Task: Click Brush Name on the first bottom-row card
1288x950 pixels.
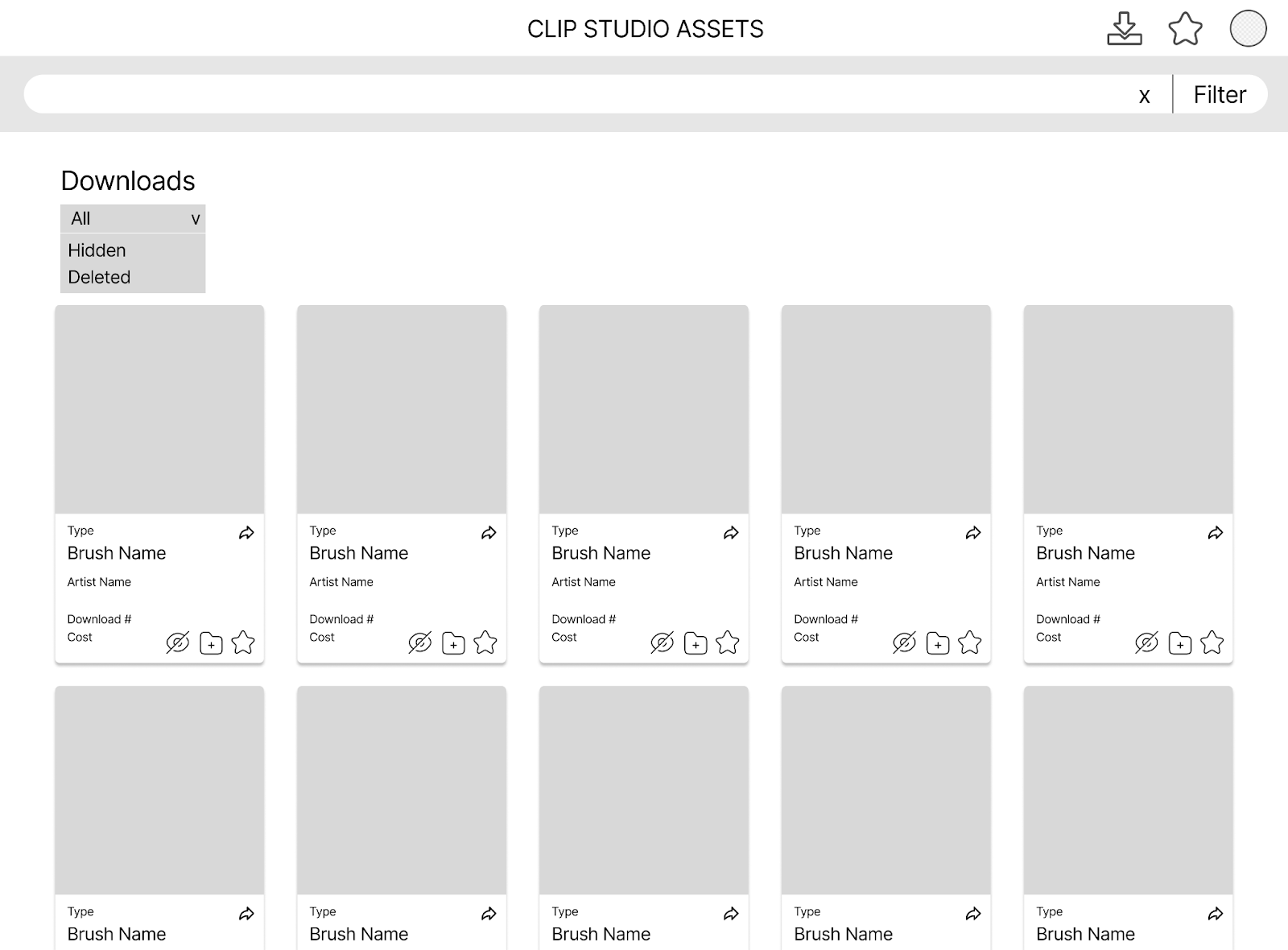Action: pyautogui.click(x=117, y=934)
